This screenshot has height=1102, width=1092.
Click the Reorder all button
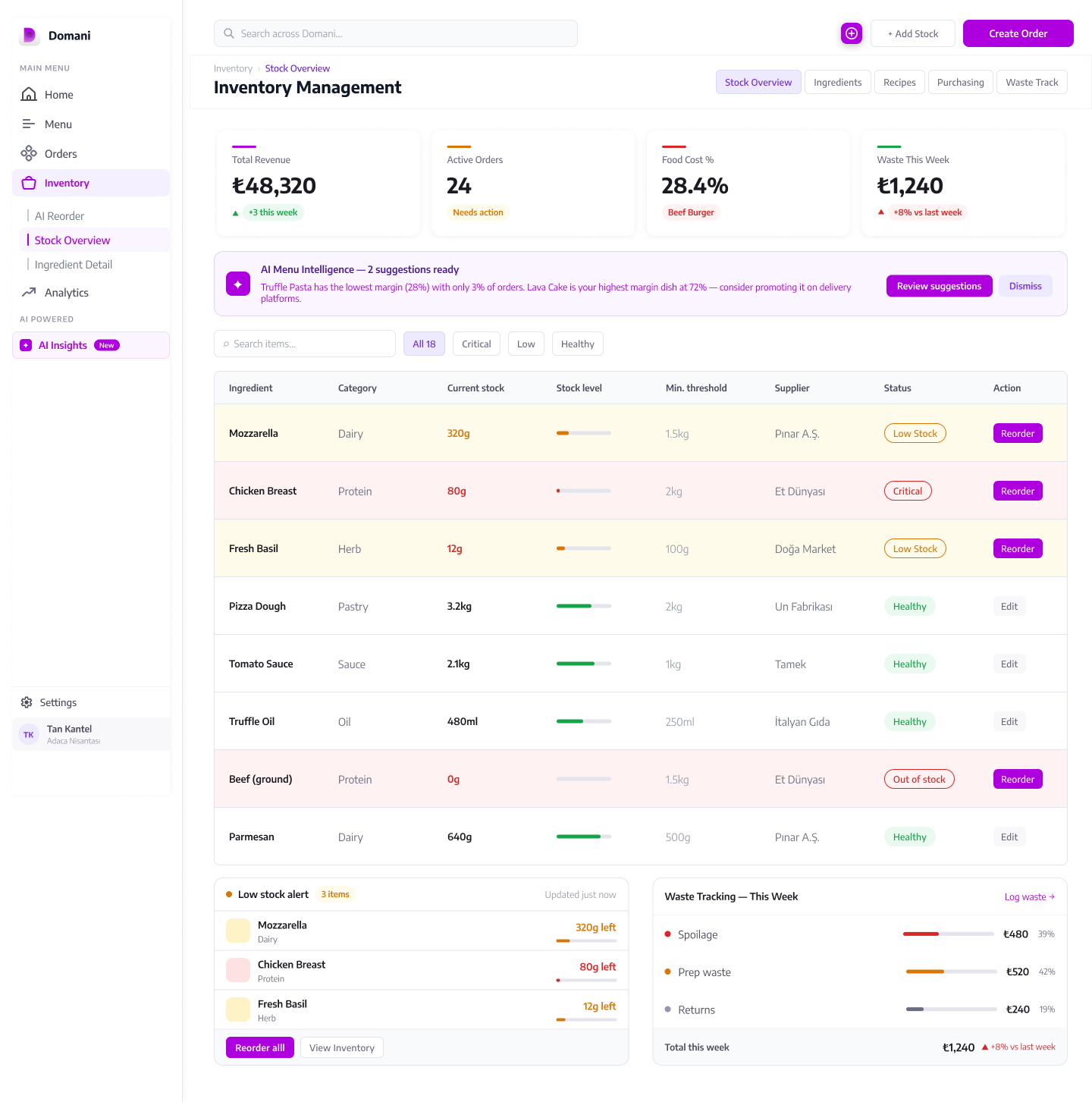260,1047
